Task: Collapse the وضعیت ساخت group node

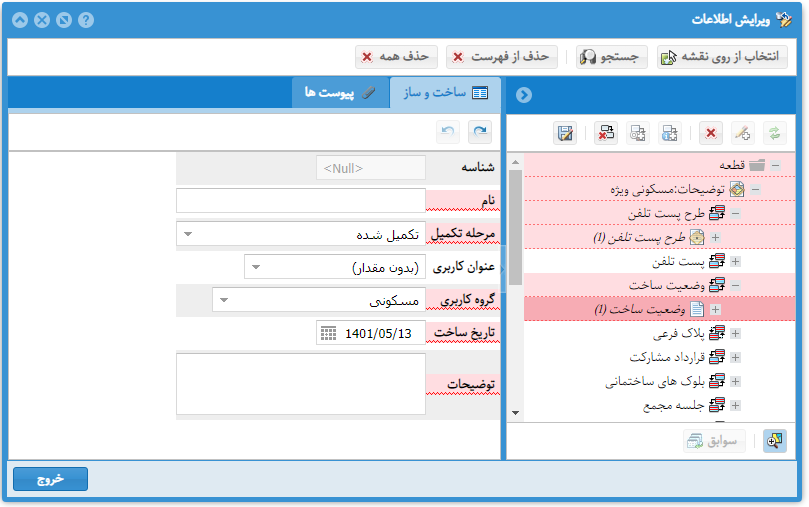Action: 736,285
